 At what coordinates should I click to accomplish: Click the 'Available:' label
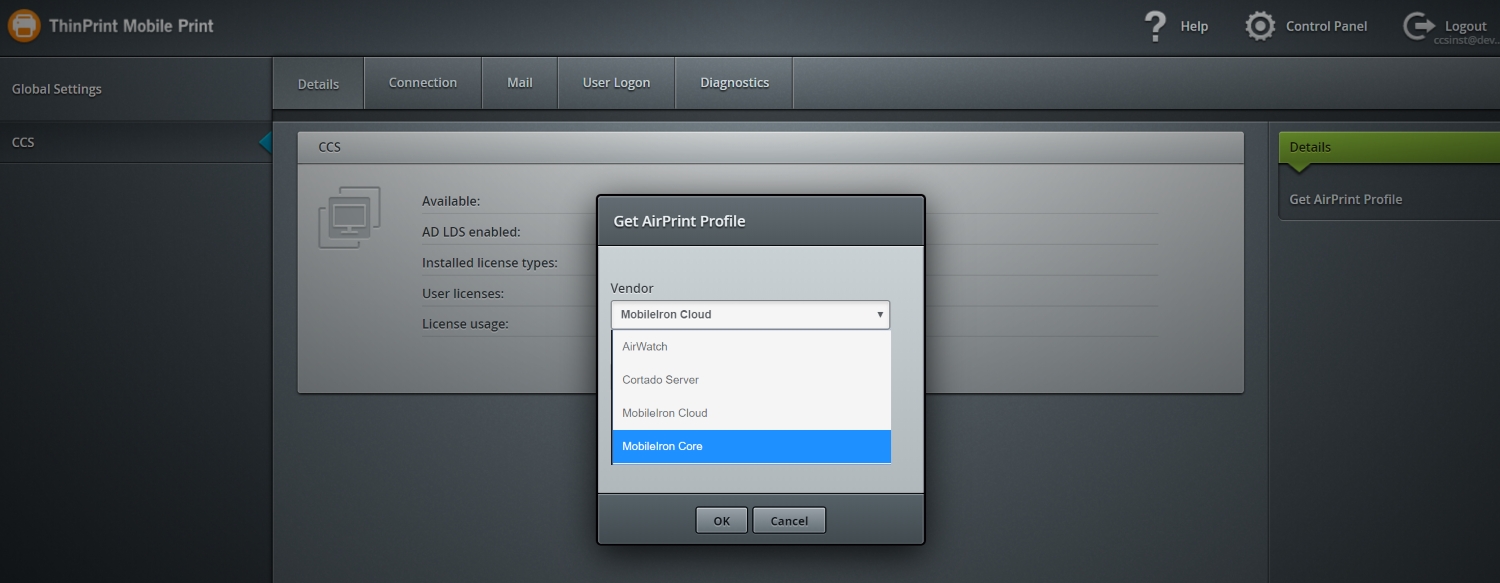point(451,201)
